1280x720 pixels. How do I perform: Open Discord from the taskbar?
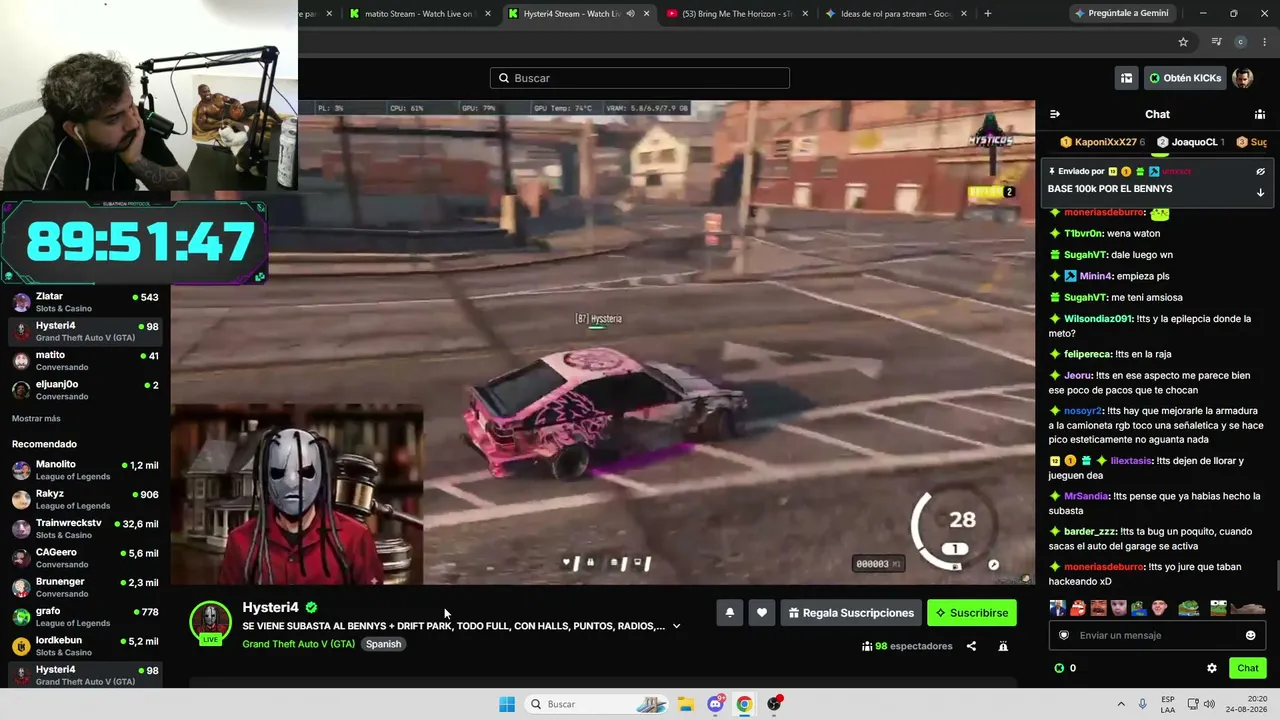click(x=715, y=704)
